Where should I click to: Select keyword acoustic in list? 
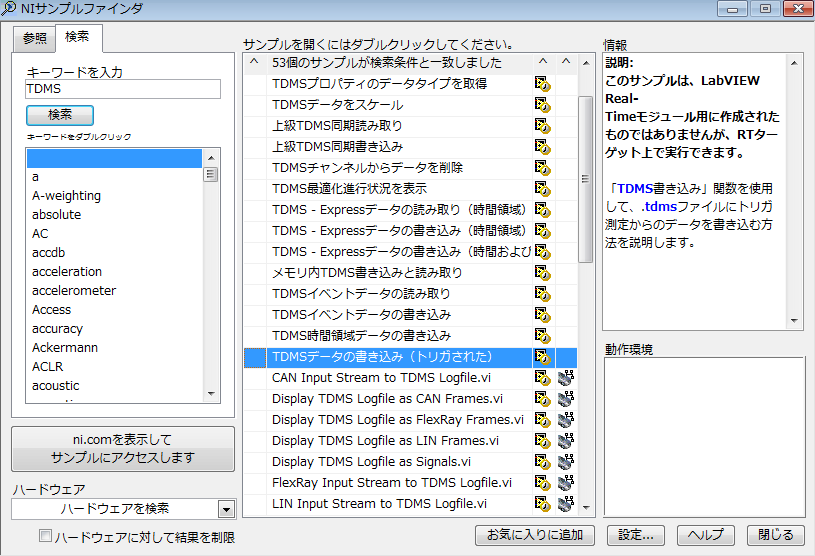tap(114, 386)
